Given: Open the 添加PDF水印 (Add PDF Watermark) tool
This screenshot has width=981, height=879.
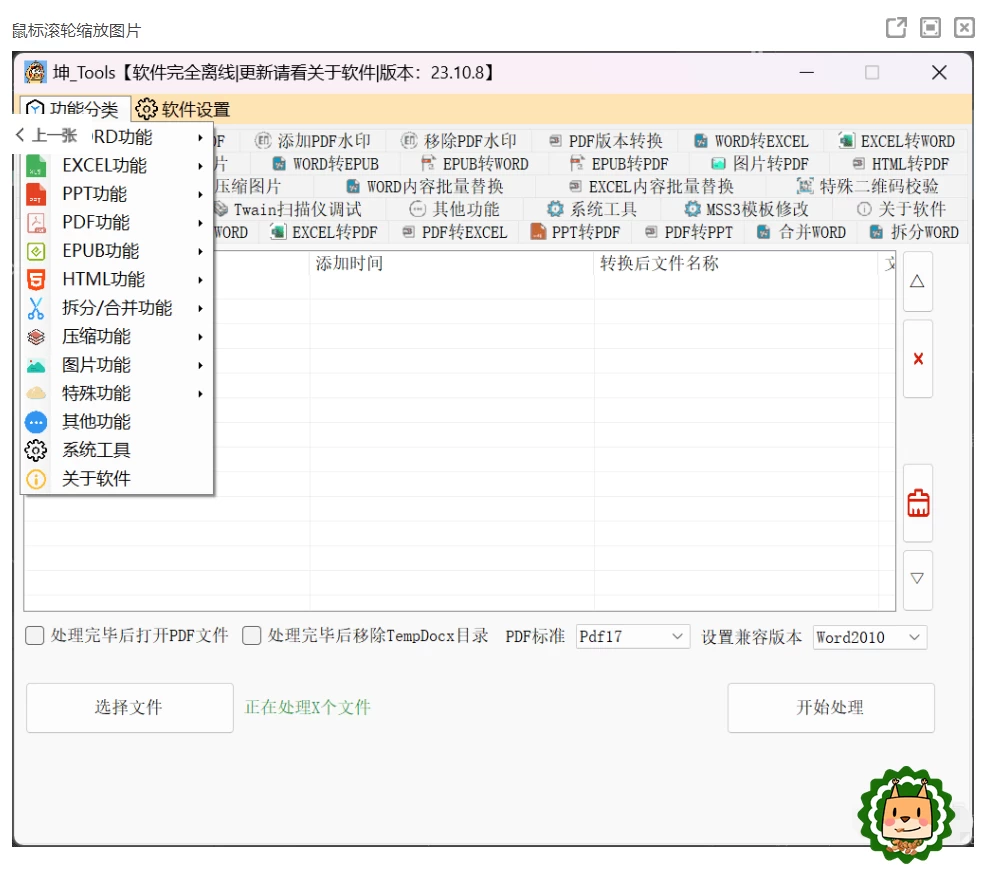Looking at the screenshot, I should 312,139.
